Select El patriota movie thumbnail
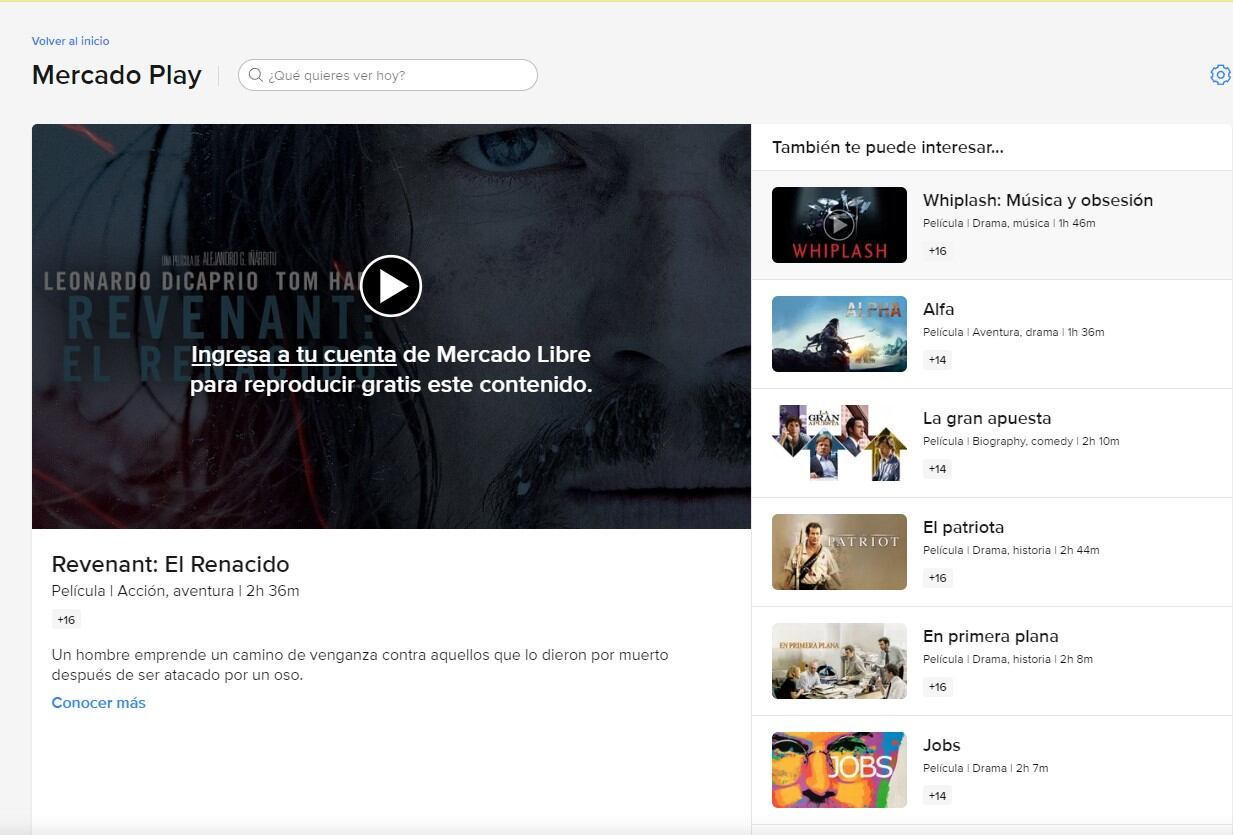 pos(839,552)
